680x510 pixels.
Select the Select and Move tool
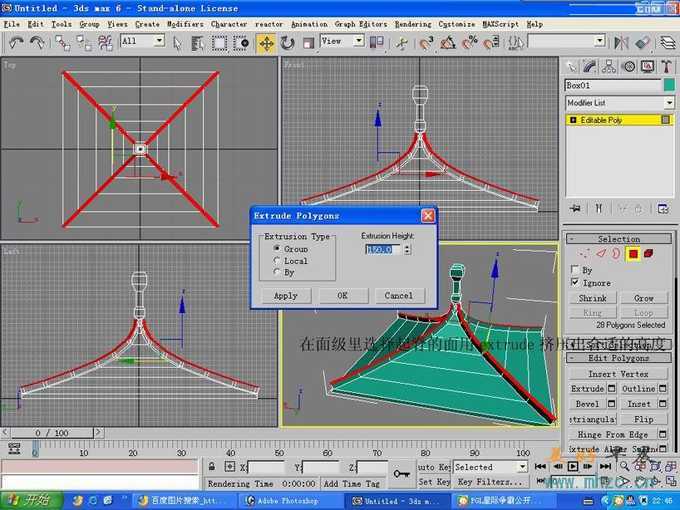[266, 42]
